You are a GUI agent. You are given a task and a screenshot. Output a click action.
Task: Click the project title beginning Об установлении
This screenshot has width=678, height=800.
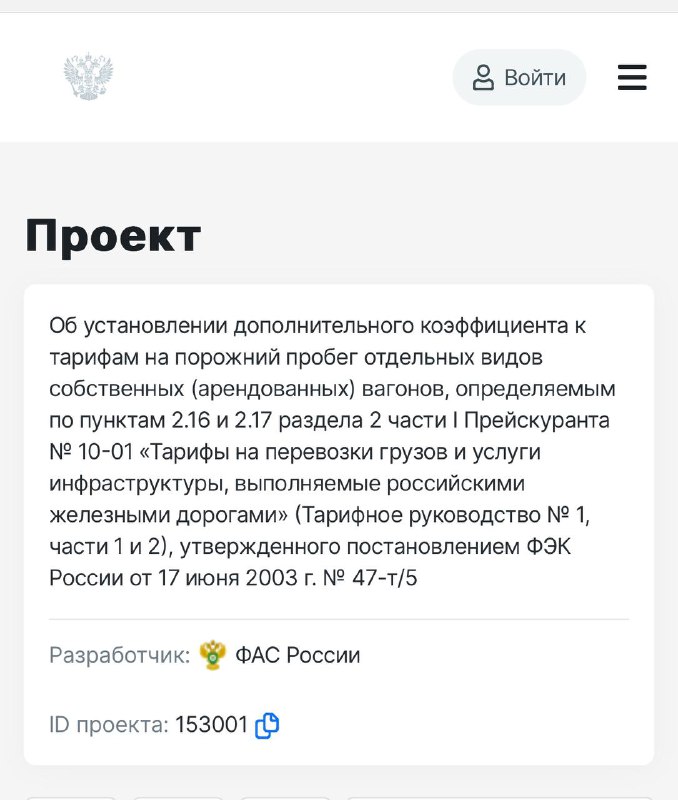(332, 452)
